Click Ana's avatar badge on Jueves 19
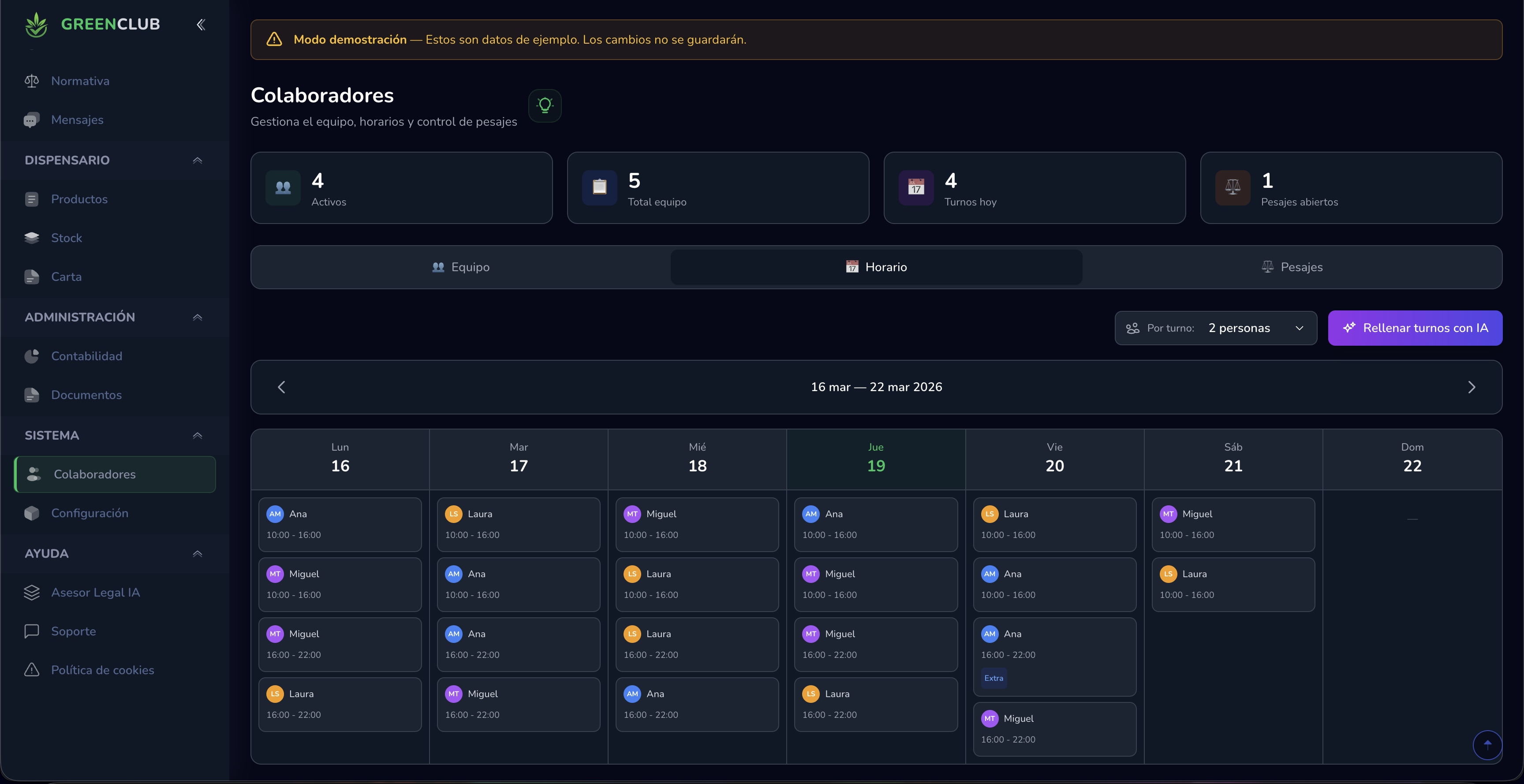 tap(811, 514)
